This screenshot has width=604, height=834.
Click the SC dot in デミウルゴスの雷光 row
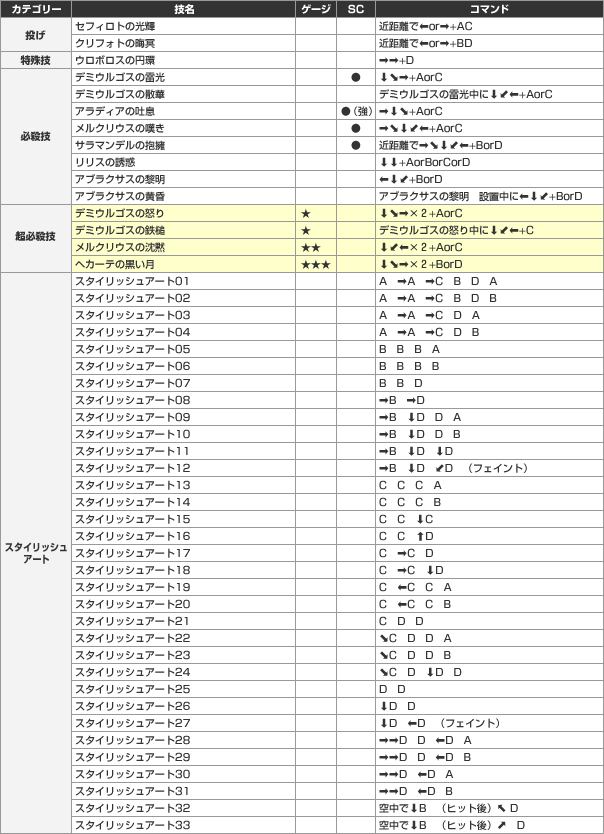pyautogui.click(x=356, y=77)
